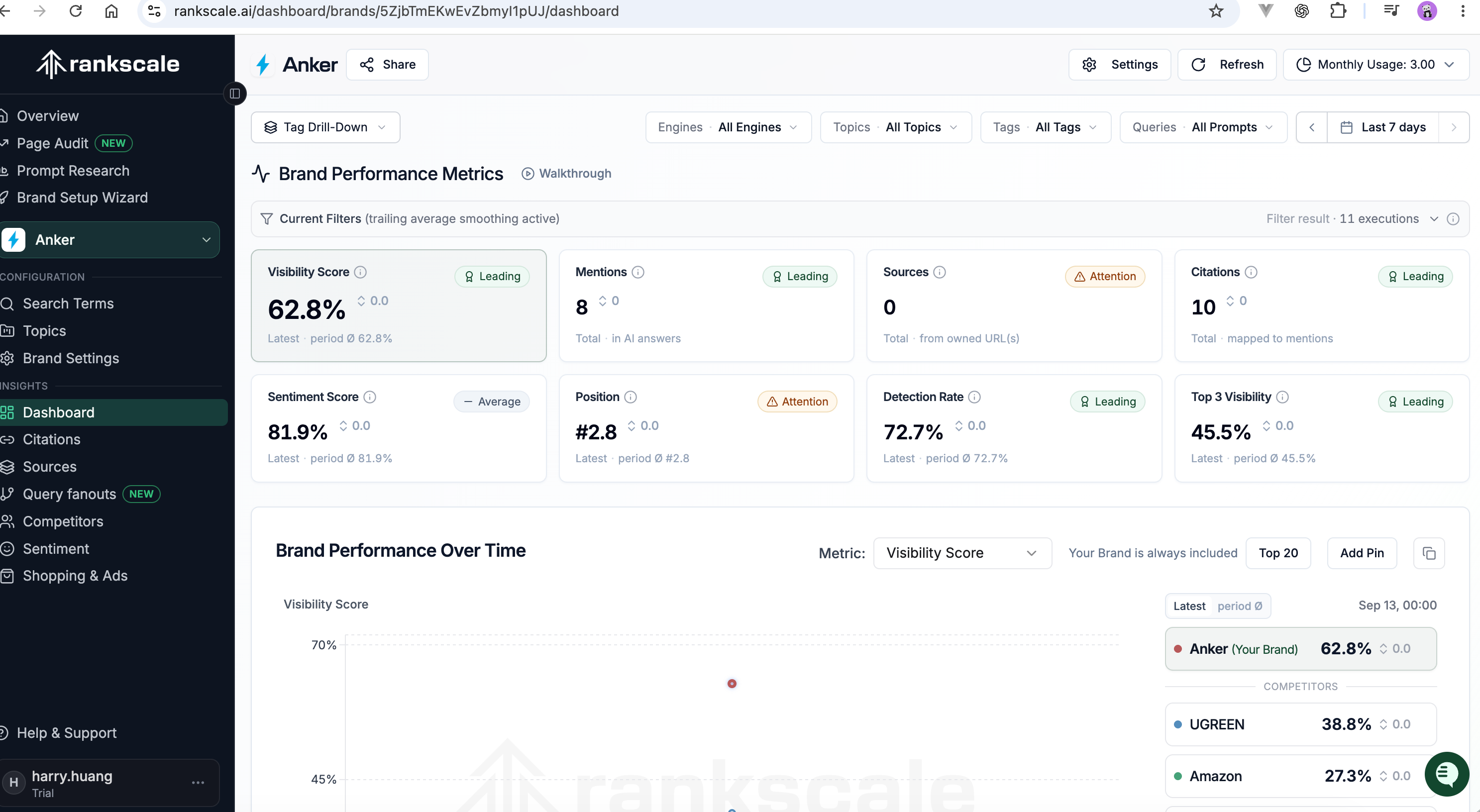This screenshot has width=1480, height=812.
Task: Go to Competitors in the sidebar
Action: pyautogui.click(x=63, y=521)
